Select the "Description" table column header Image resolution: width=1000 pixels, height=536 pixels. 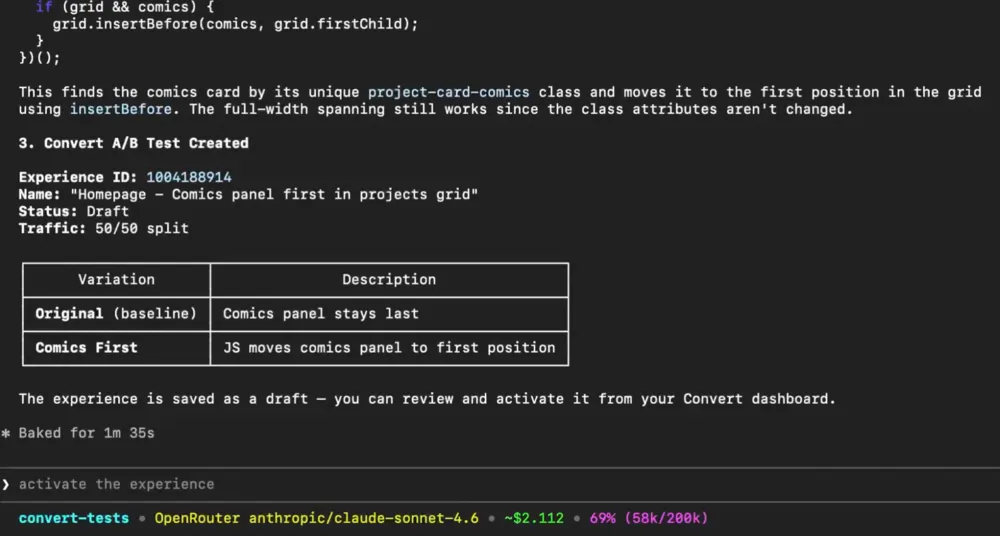click(x=389, y=280)
